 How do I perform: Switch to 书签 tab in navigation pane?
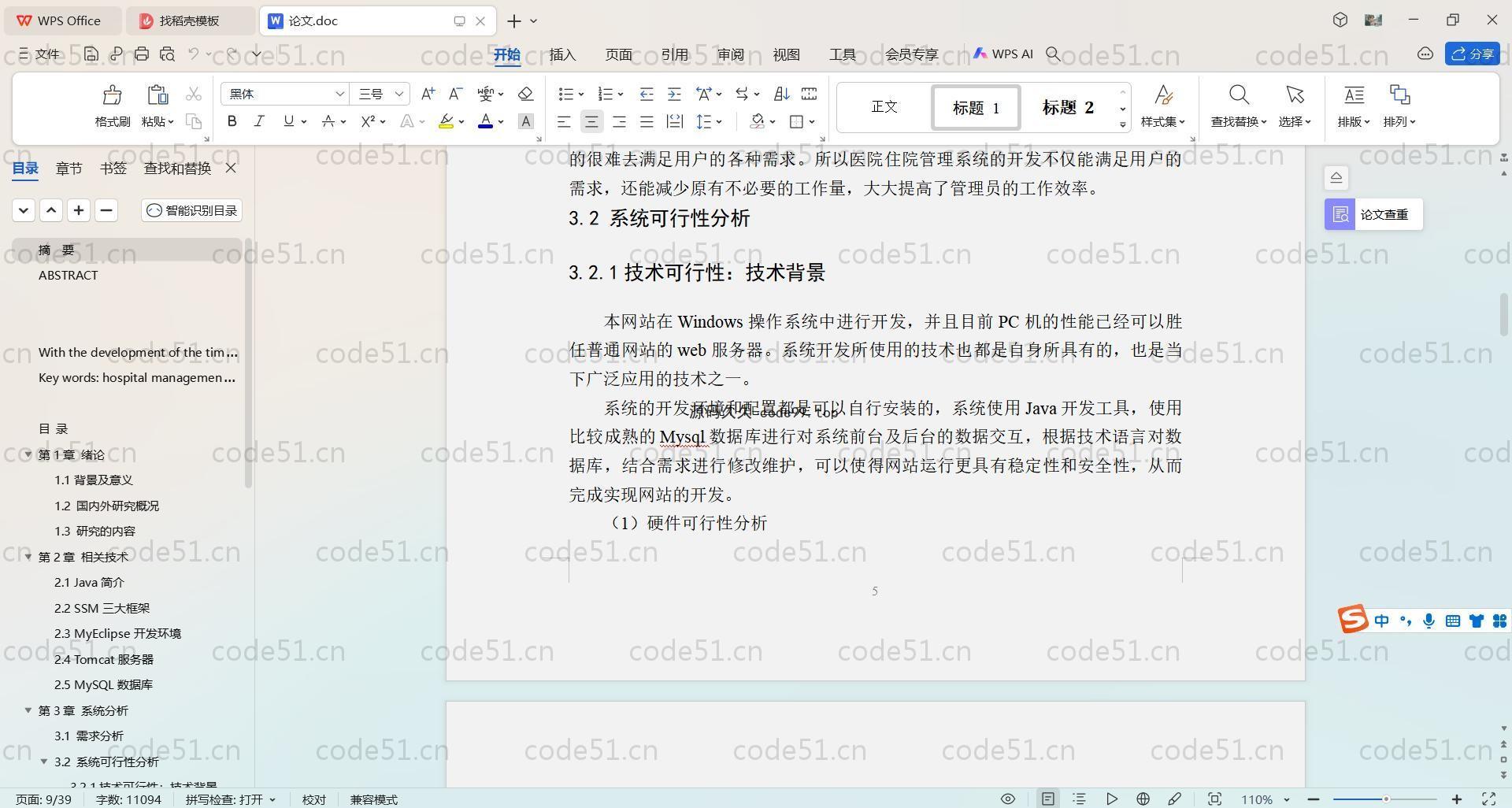click(113, 168)
